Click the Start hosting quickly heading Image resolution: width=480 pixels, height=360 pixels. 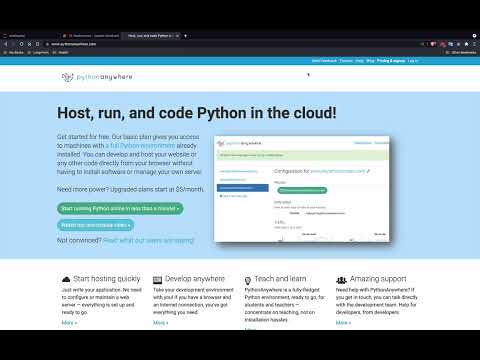107,279
